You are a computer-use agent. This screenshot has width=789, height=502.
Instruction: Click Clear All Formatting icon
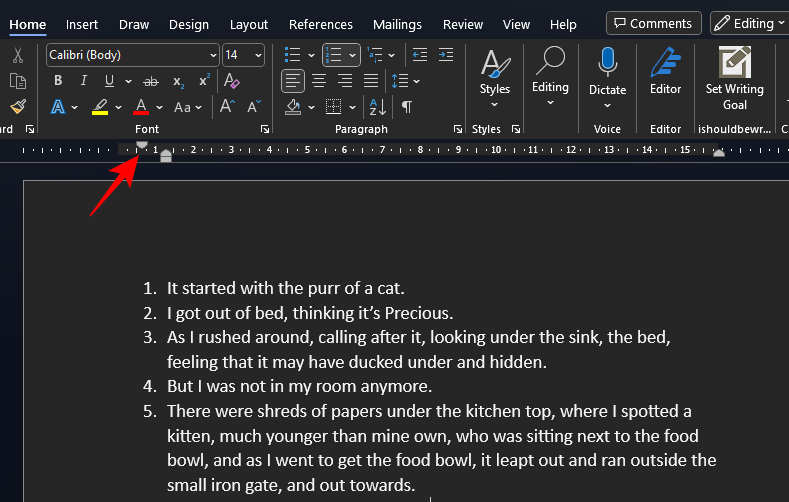click(x=232, y=80)
